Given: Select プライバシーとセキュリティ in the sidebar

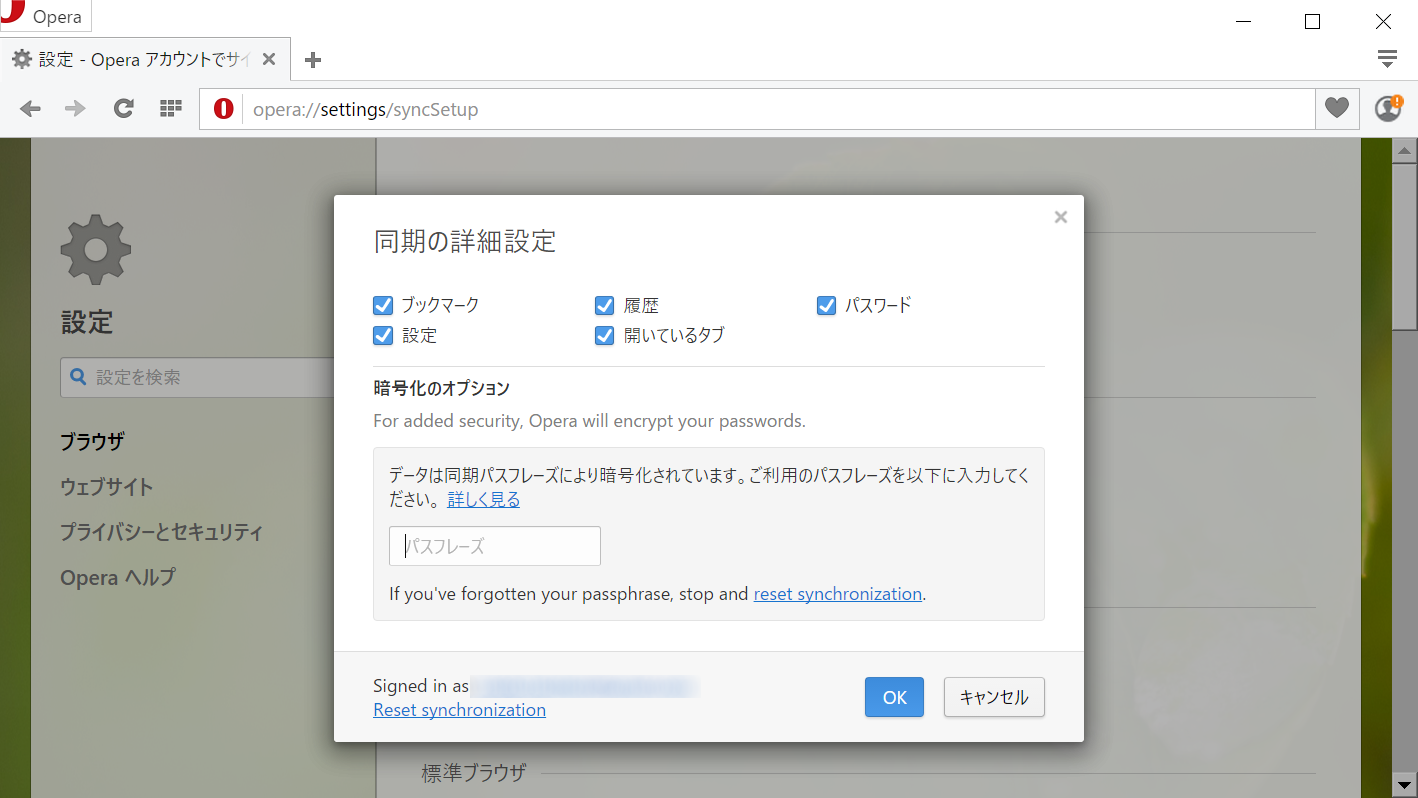Looking at the screenshot, I should [x=161, y=532].
